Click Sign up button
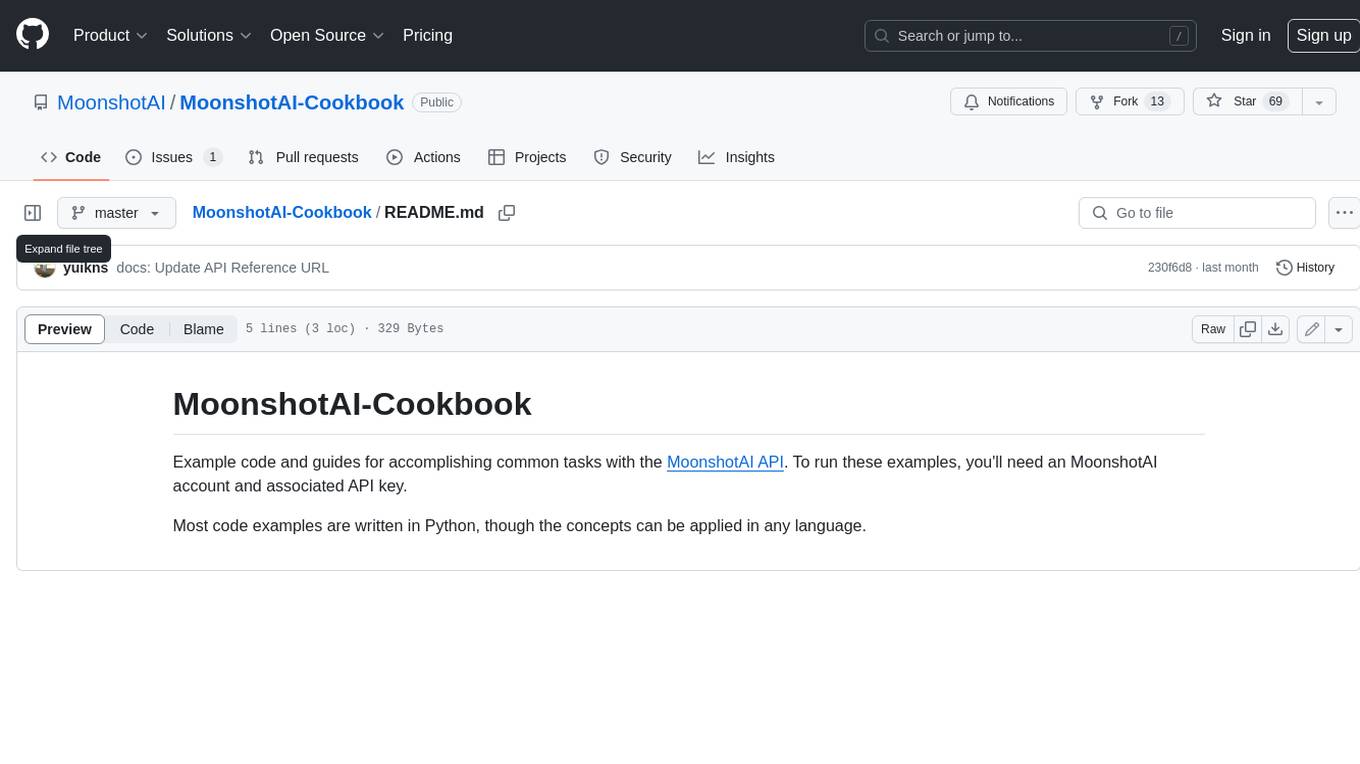Image resolution: width=1360 pixels, height=764 pixels. pyautogui.click(x=1323, y=35)
